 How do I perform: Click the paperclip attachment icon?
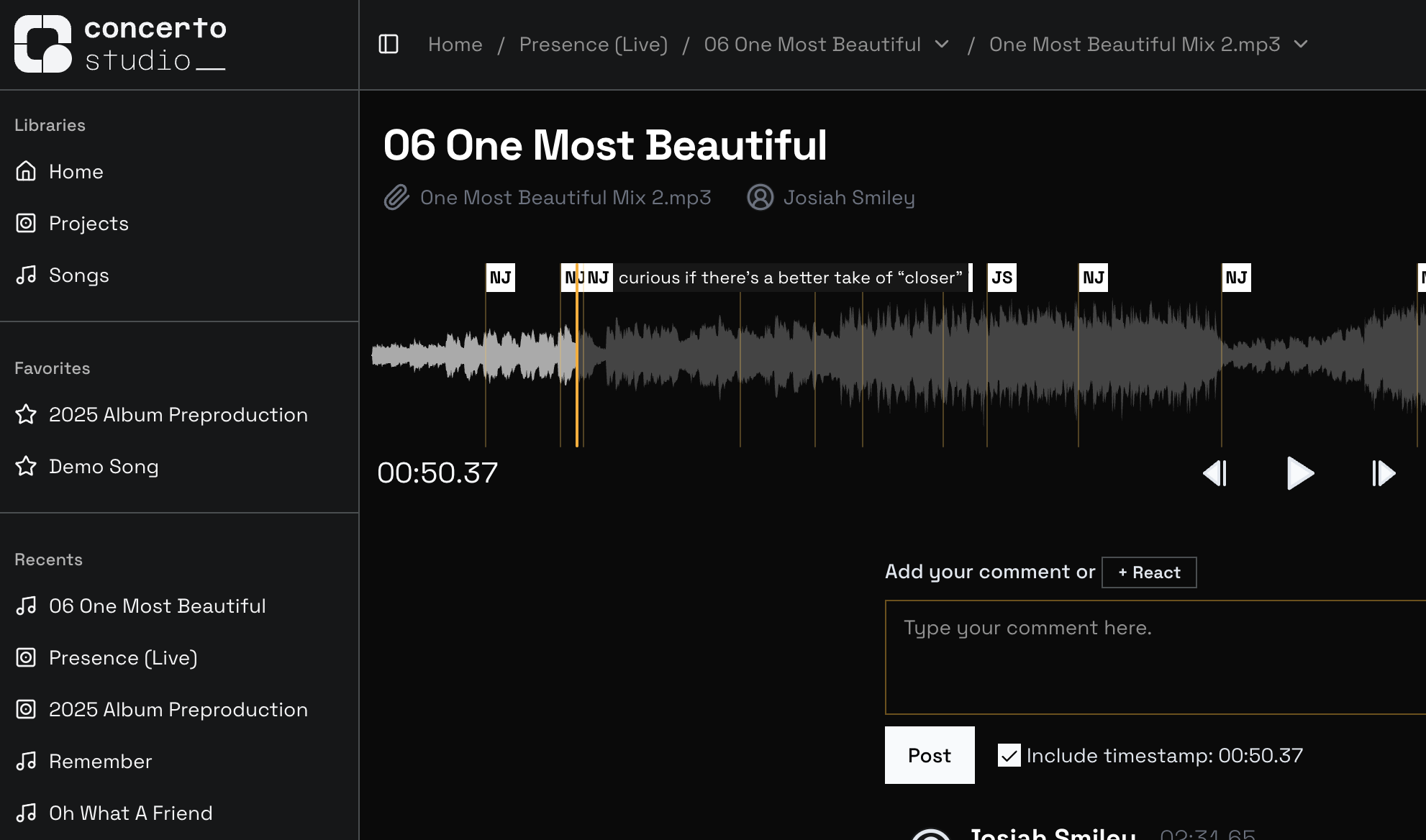(396, 197)
